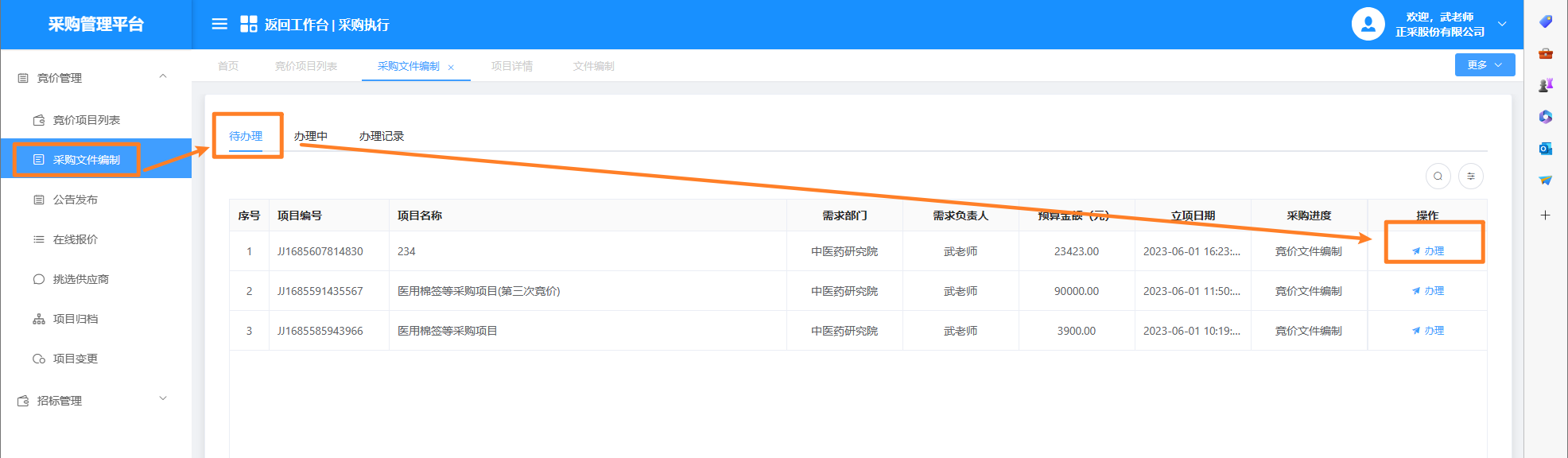Viewport: 1568px width, 458px height.
Task: Click 办理 for project 234
Action: tap(1429, 251)
